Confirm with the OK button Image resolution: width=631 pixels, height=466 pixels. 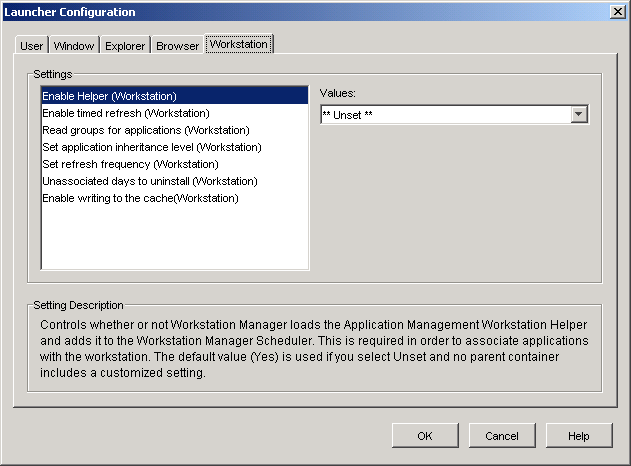[x=425, y=435]
